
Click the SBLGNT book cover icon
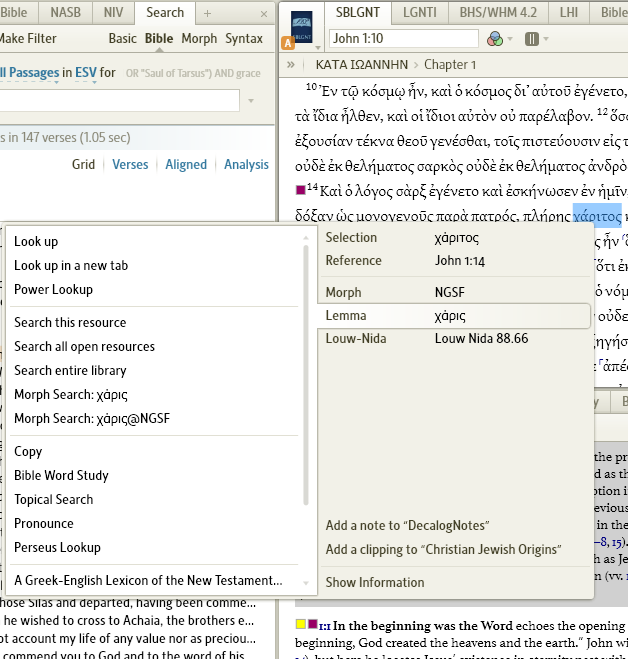pyautogui.click(x=301, y=27)
